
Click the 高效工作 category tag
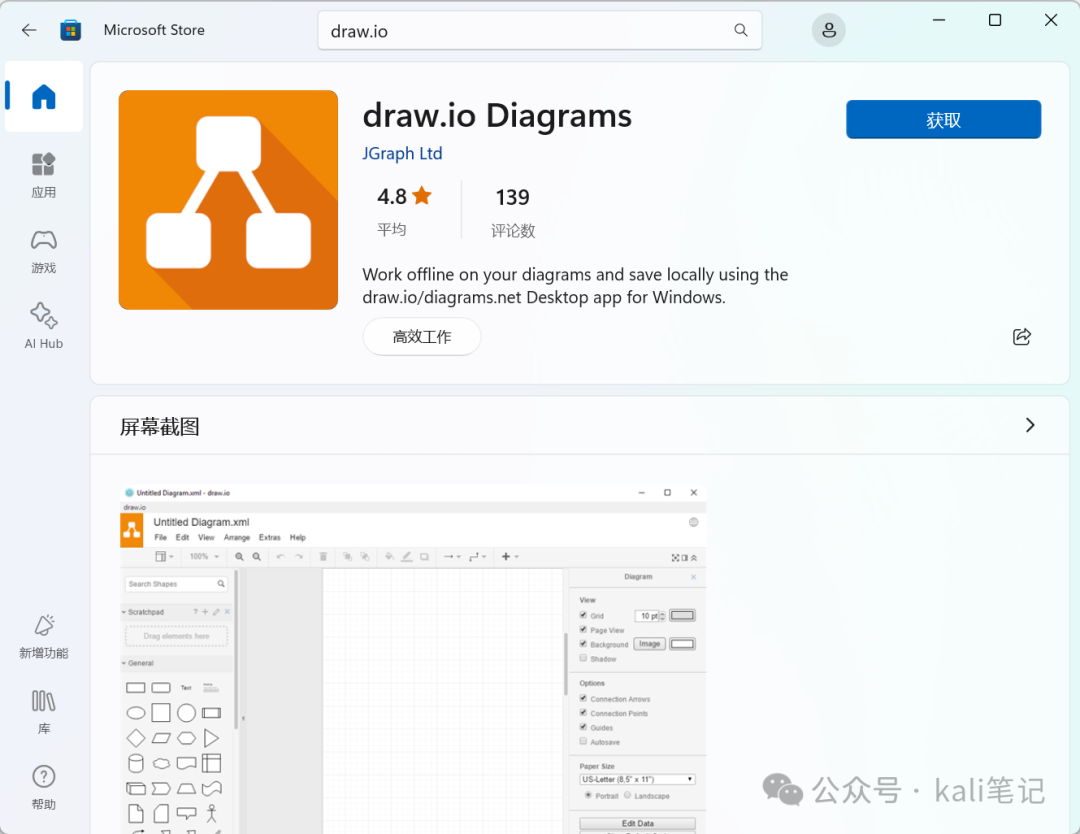point(422,337)
